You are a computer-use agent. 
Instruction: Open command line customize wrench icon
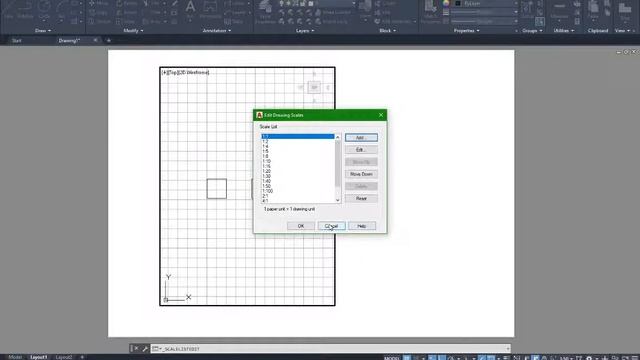(144, 349)
